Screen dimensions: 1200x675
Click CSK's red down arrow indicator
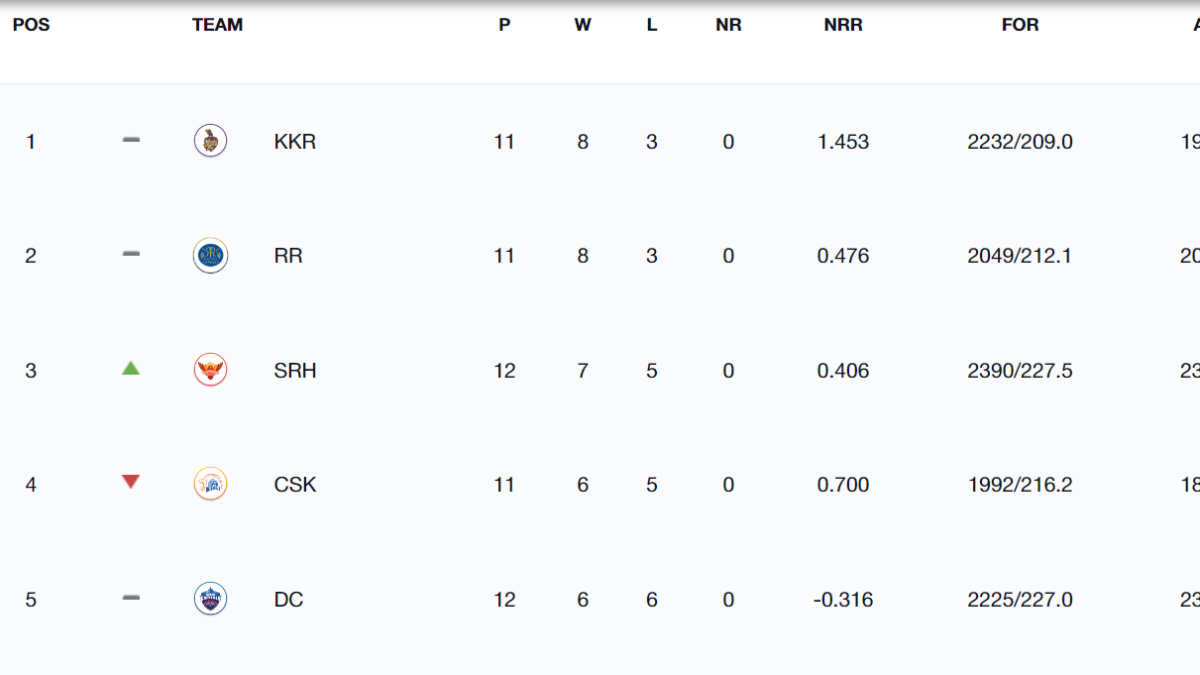pyautogui.click(x=130, y=482)
